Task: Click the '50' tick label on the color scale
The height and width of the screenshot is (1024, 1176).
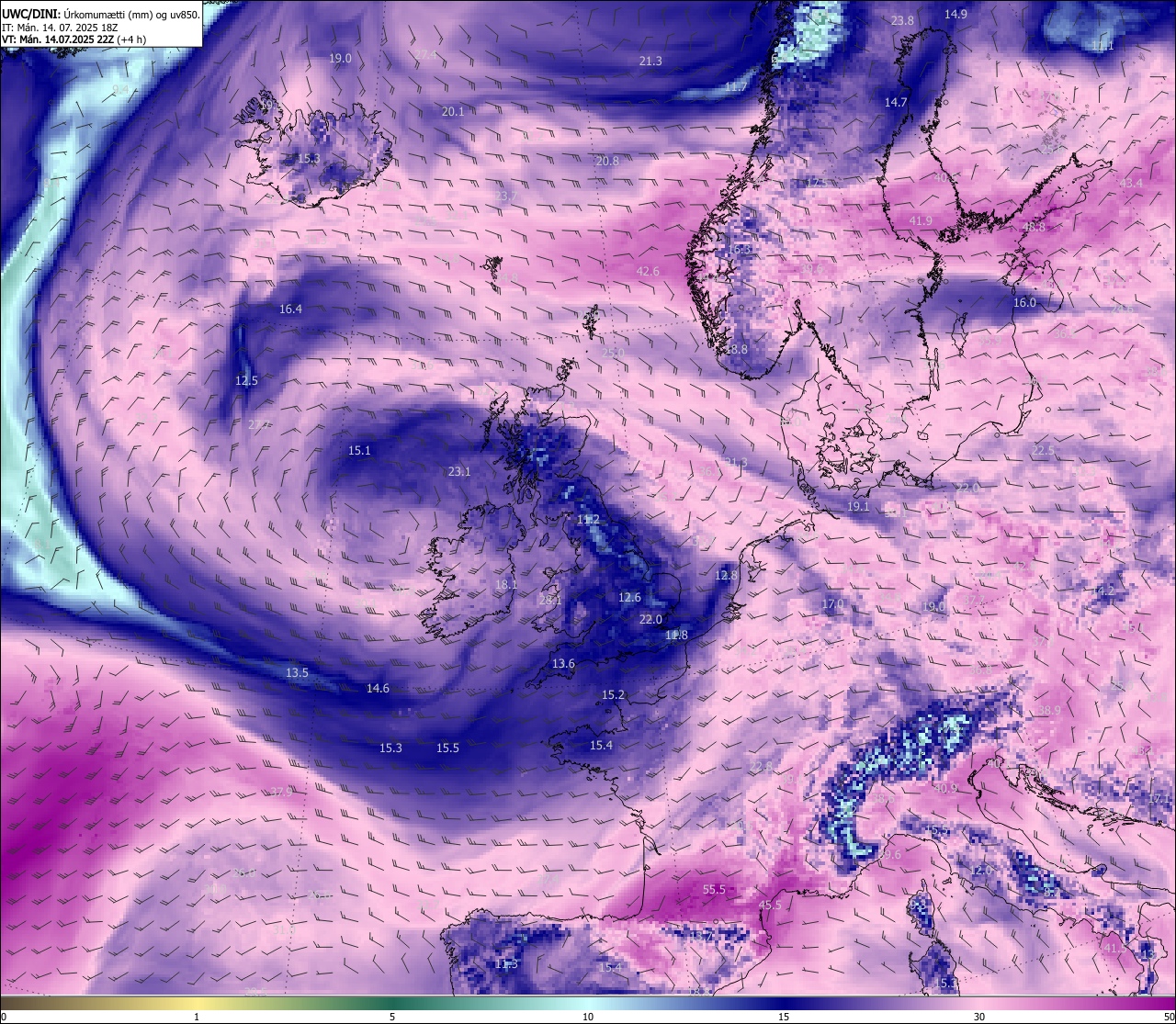Action: click(x=1168, y=1017)
